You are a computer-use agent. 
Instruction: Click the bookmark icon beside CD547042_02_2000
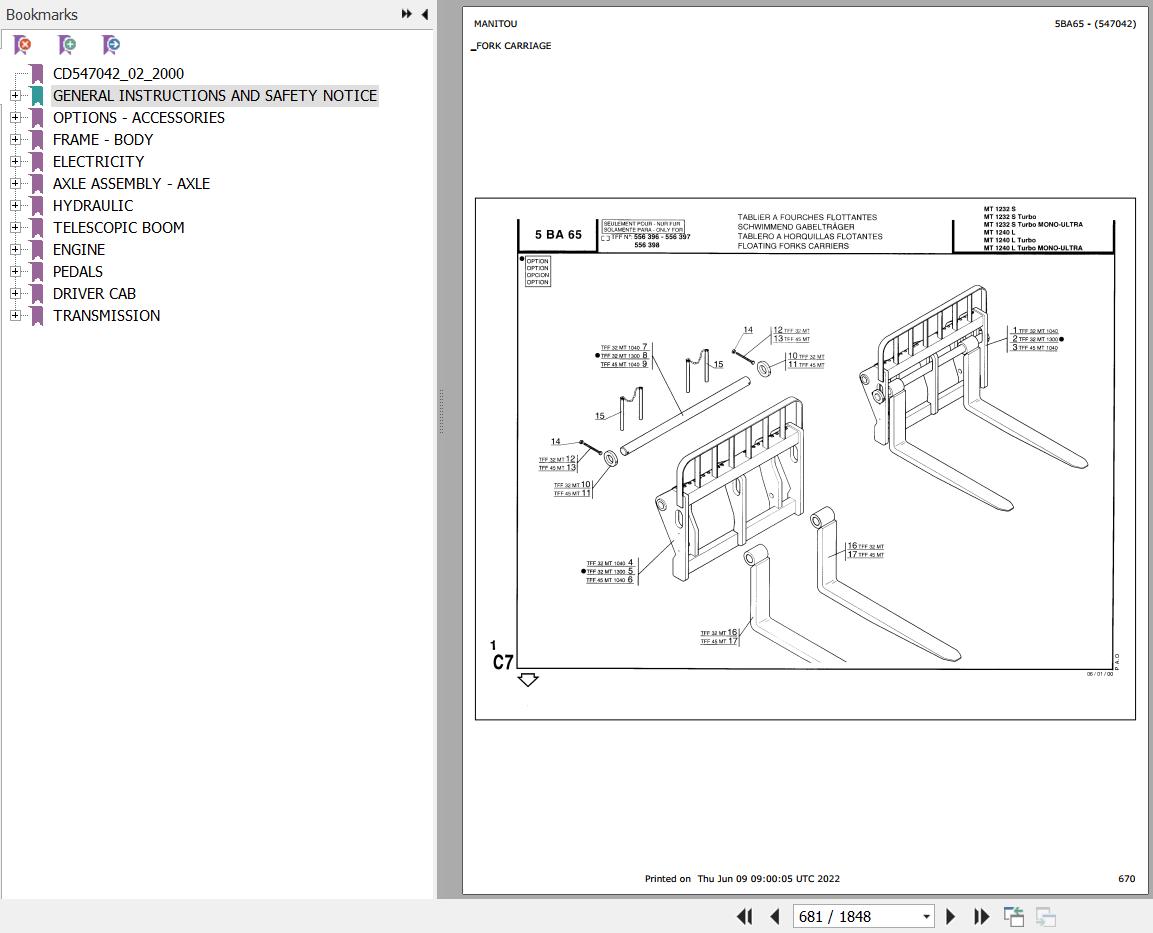[x=37, y=74]
